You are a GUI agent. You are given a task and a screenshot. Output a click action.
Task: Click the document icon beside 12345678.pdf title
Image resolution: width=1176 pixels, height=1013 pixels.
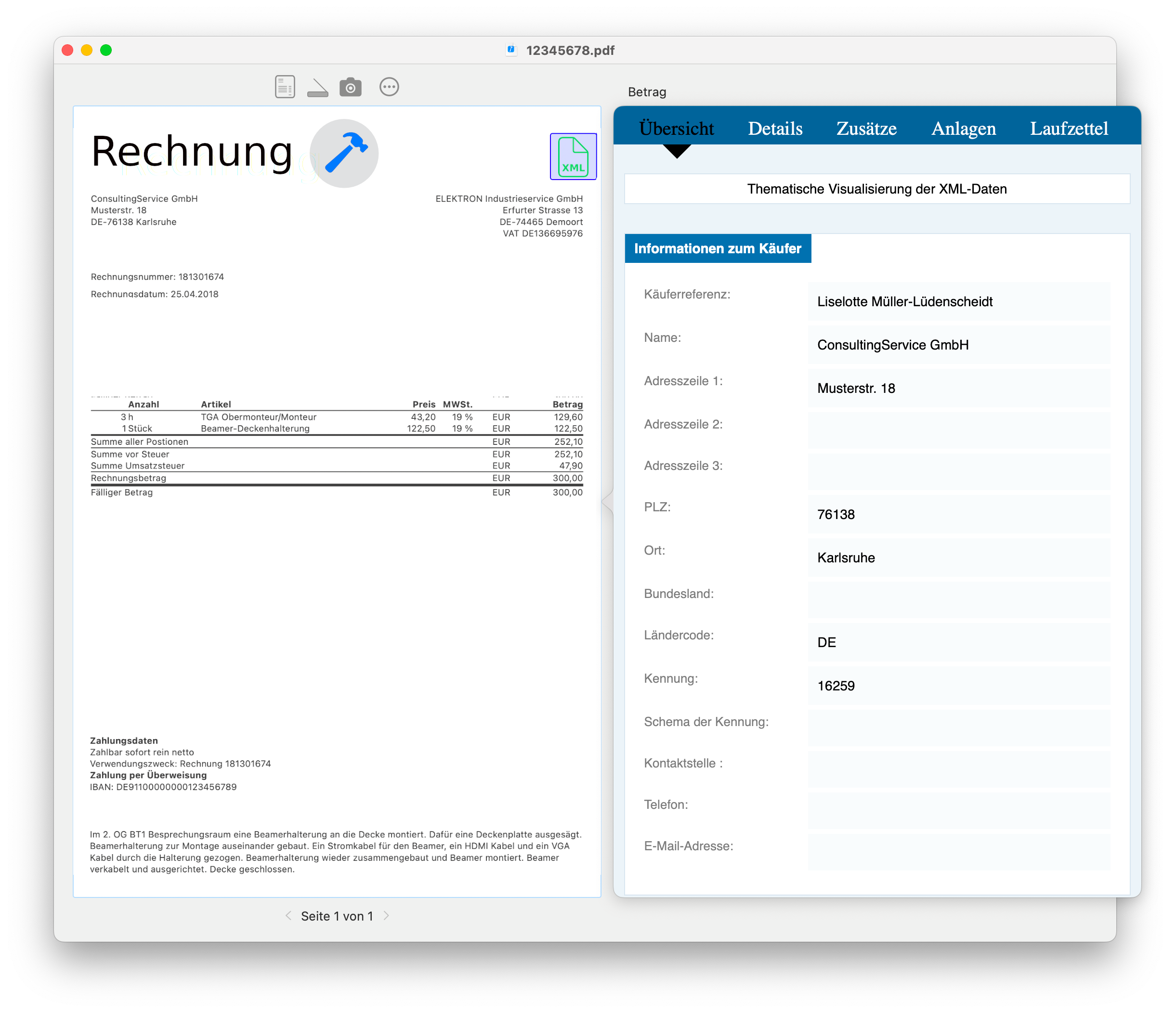511,50
